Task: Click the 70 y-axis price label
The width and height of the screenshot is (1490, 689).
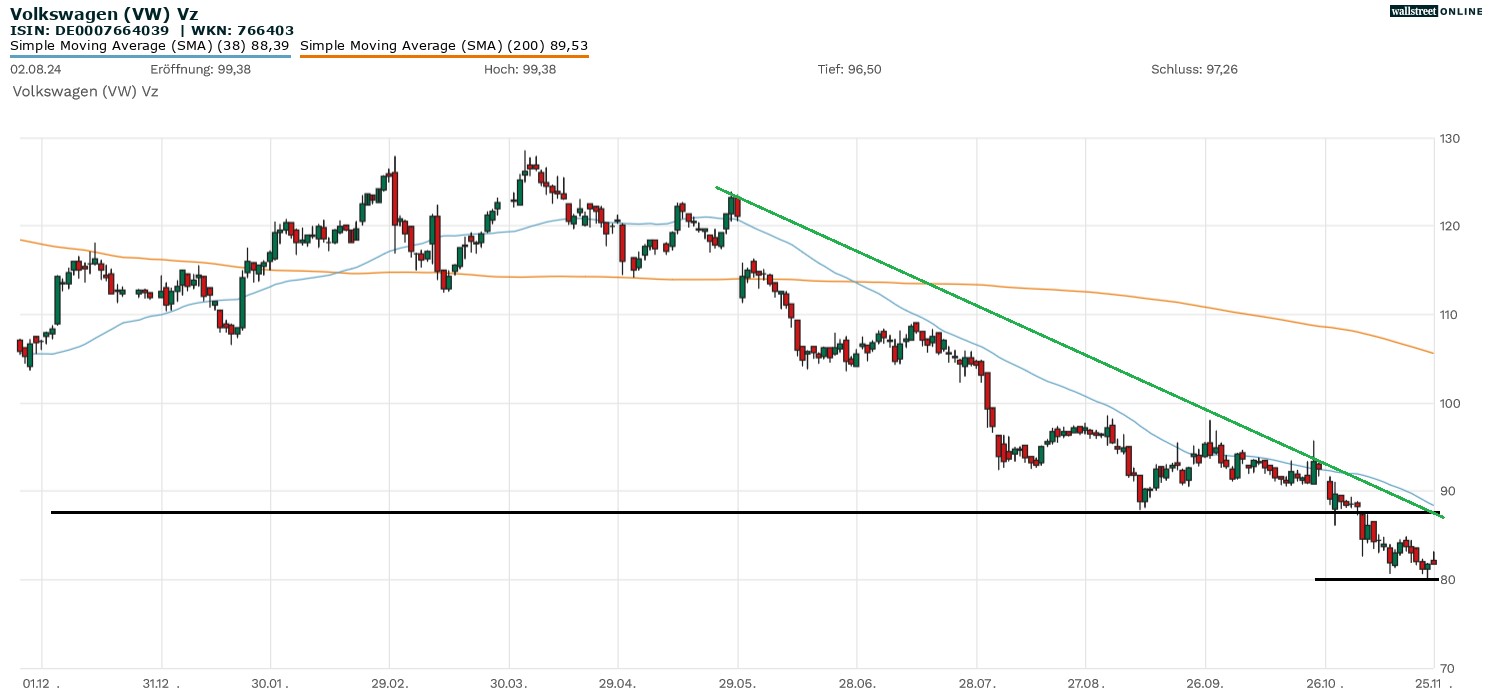Action: (1448, 668)
